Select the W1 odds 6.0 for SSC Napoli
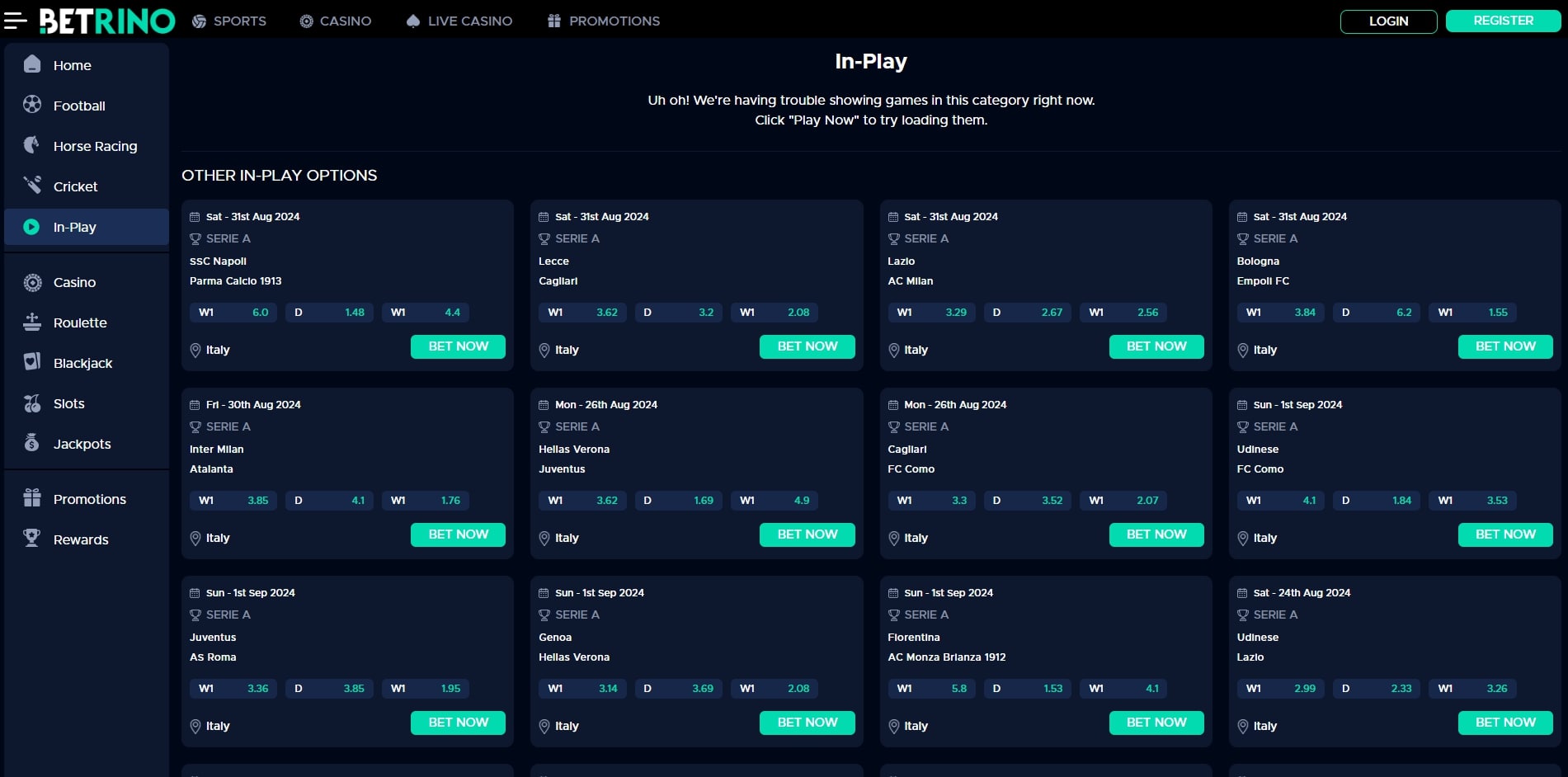This screenshot has height=777, width=1568. (233, 313)
